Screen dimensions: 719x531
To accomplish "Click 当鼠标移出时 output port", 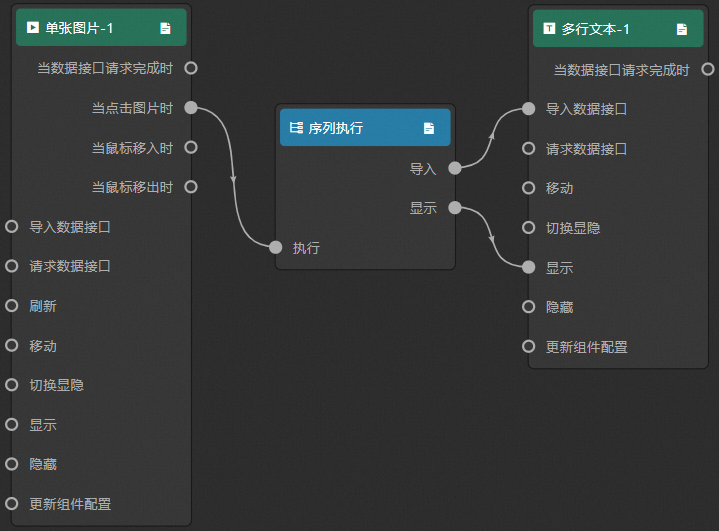I will tap(191, 187).
